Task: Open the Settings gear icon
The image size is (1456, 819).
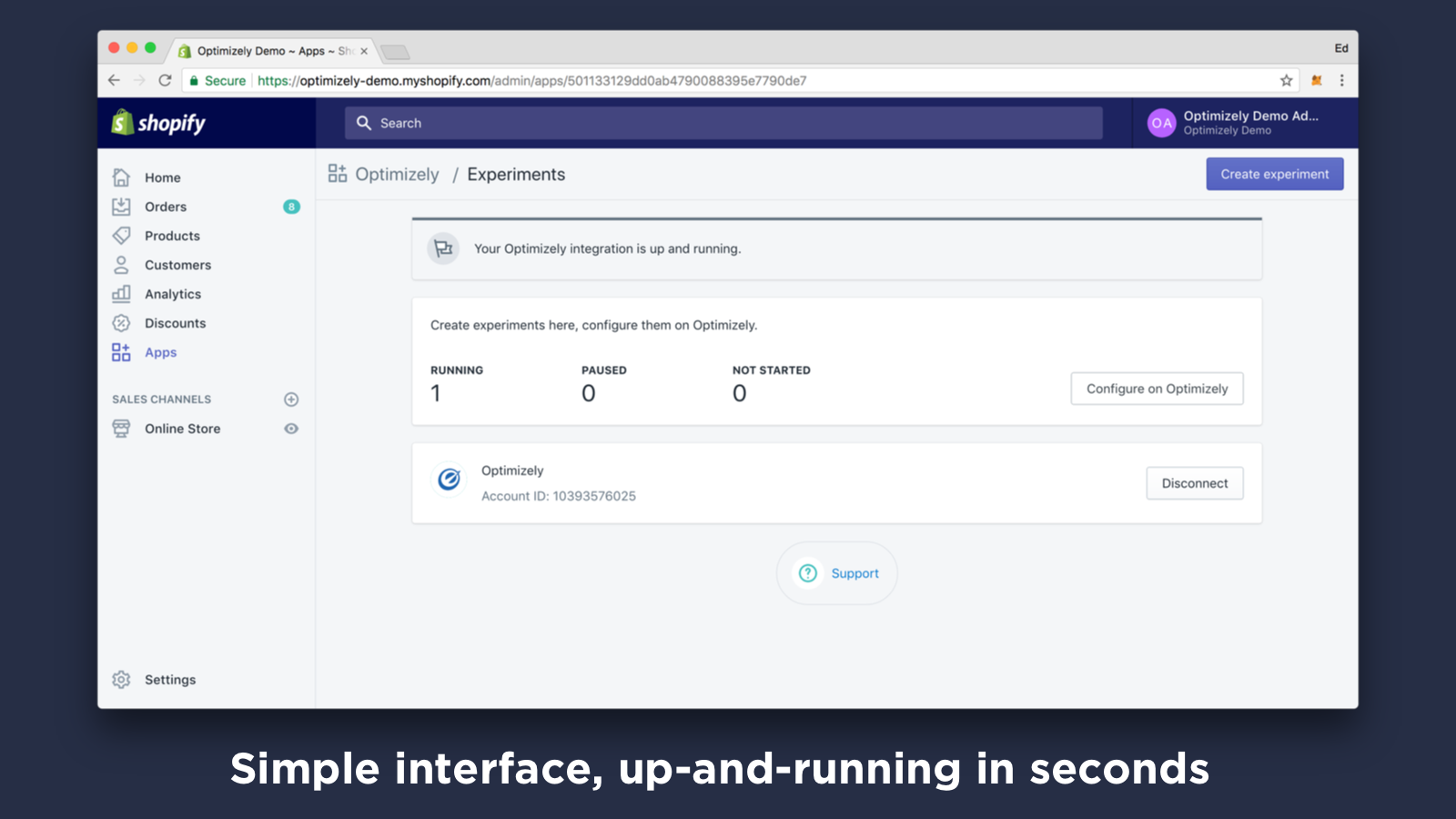Action: (121, 679)
